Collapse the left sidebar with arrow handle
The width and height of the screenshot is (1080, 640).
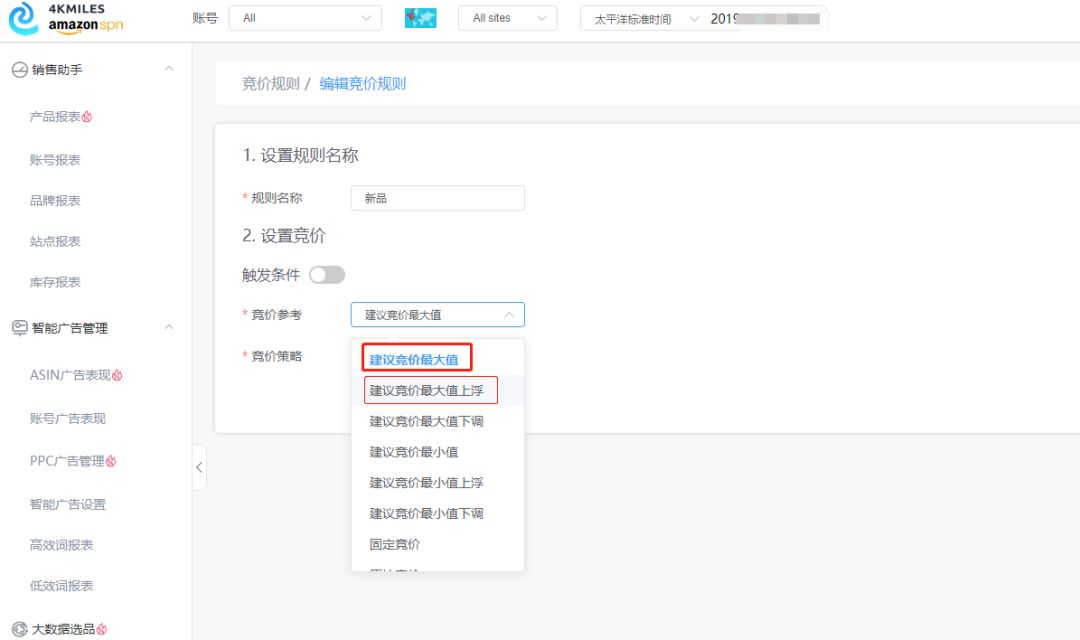click(199, 467)
